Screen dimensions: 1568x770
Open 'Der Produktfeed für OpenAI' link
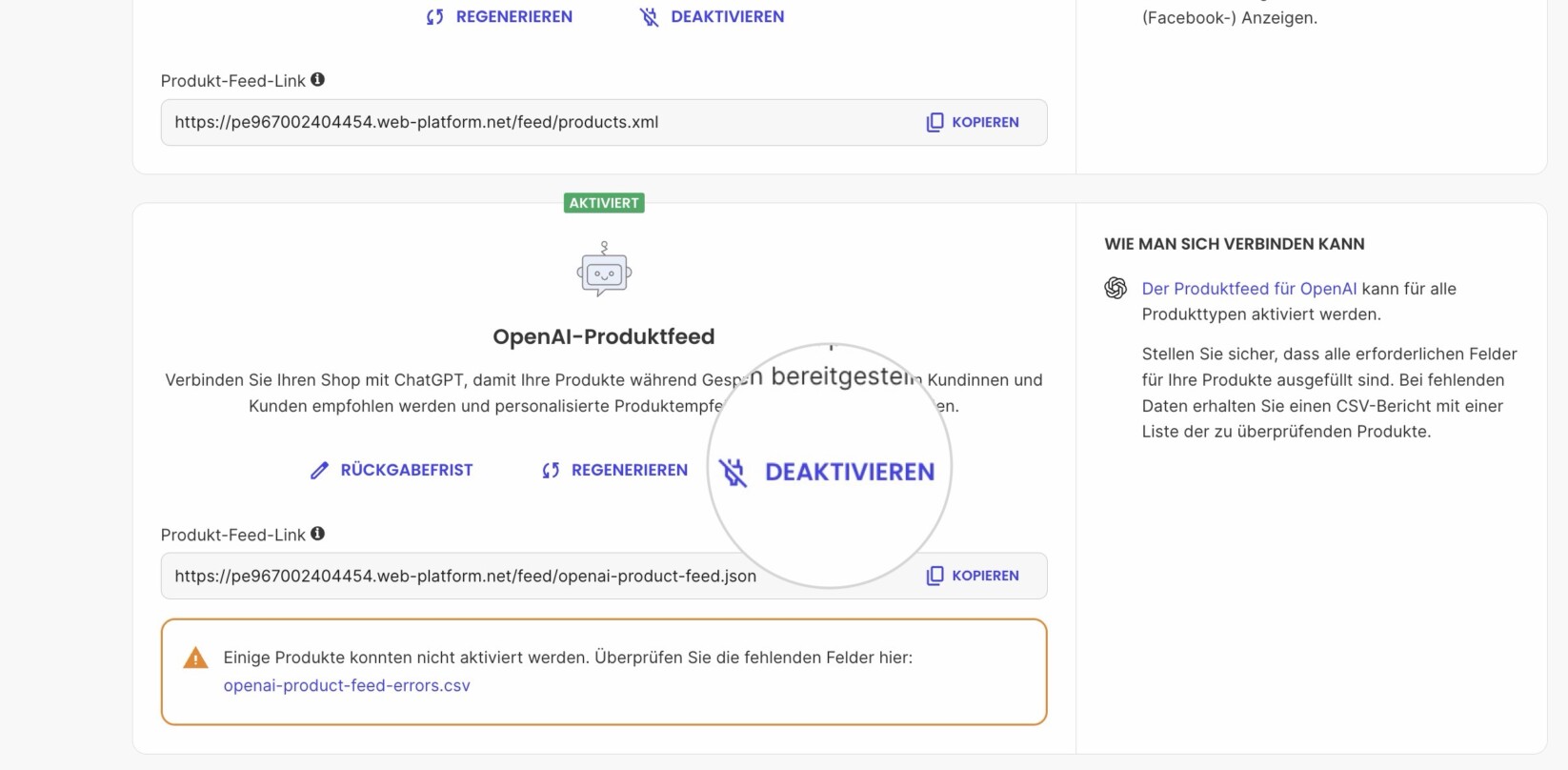coord(1250,289)
